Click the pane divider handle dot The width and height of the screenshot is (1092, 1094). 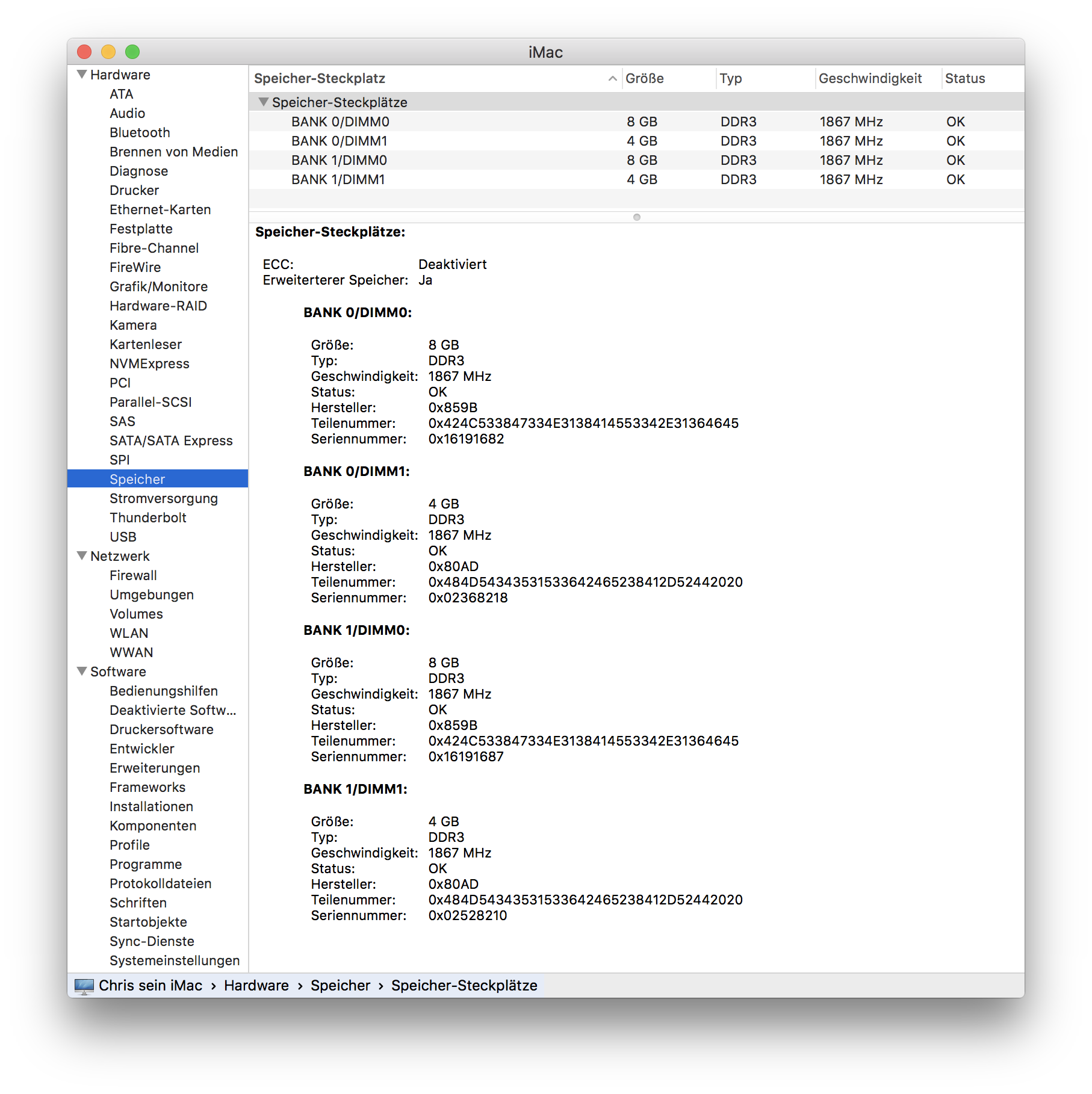[637, 217]
